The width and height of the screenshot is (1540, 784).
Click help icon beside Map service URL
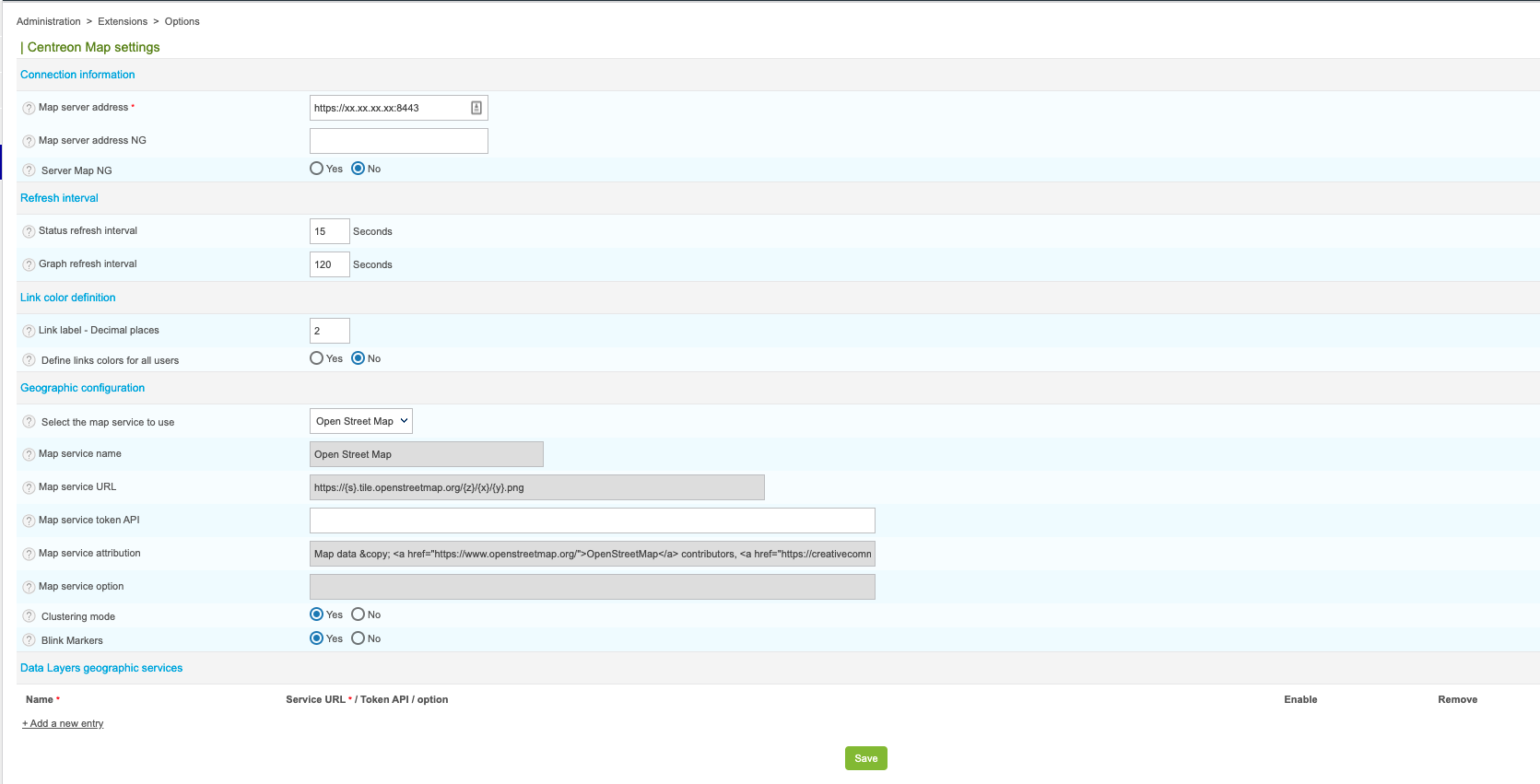click(29, 488)
